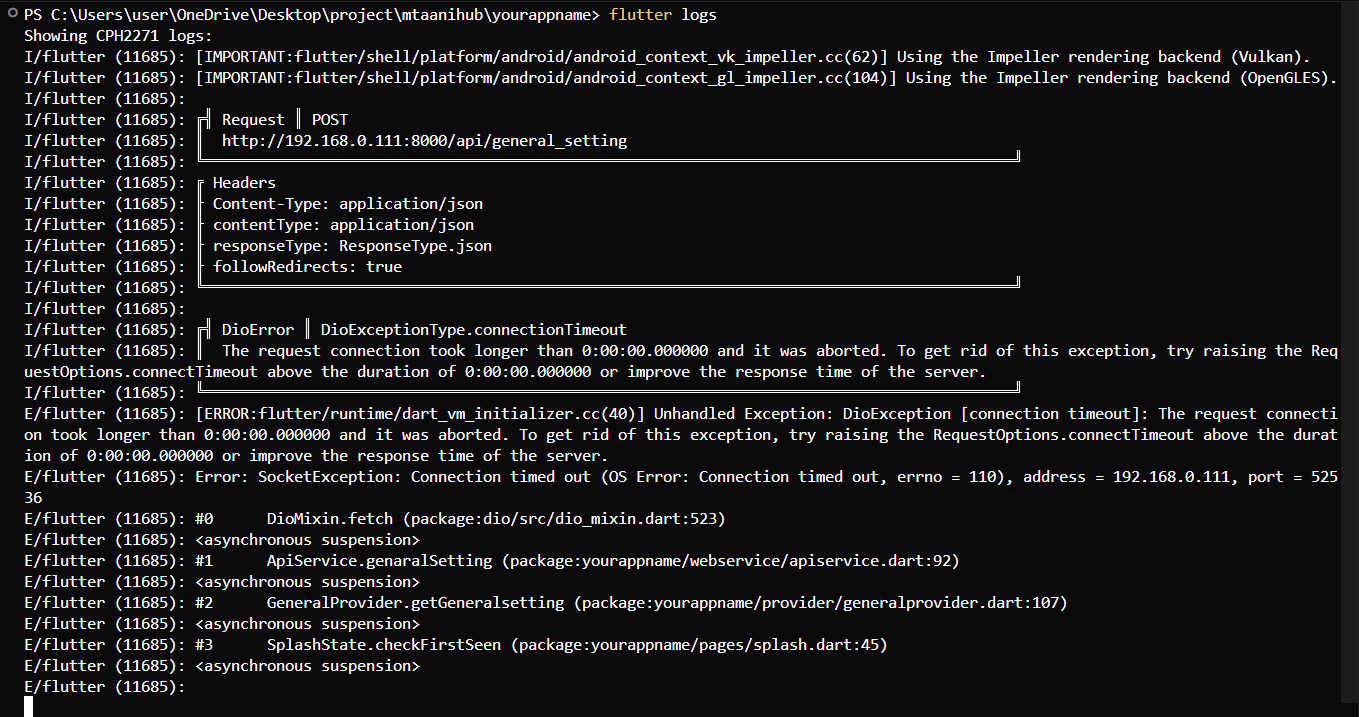Click the "followRedirects: true" header line

pyautogui.click(x=307, y=267)
